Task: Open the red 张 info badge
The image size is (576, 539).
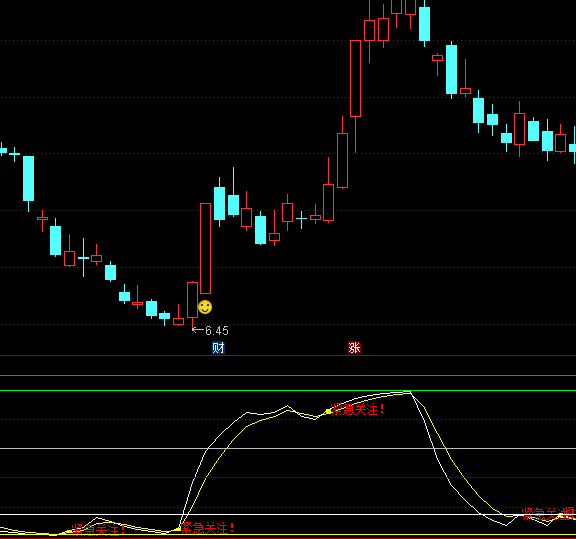Action: (354, 348)
